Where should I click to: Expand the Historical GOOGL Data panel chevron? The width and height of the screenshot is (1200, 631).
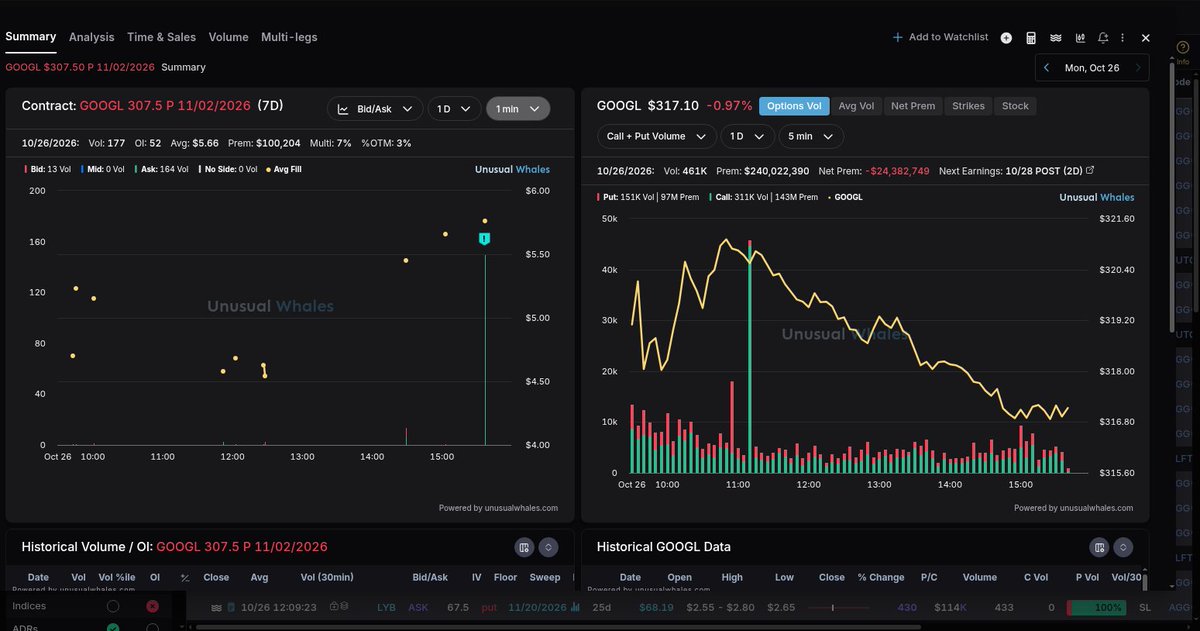[x=1124, y=547]
